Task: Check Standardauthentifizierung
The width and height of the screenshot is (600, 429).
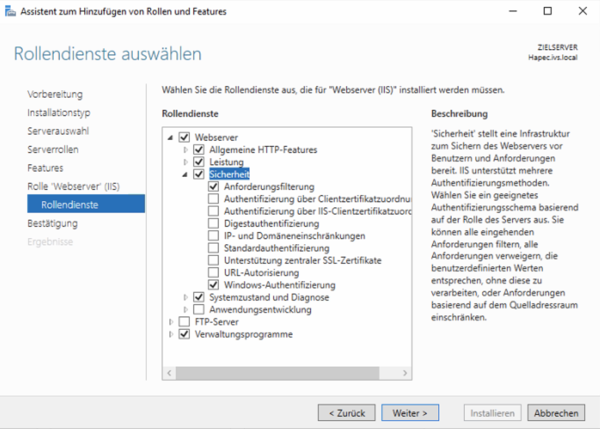Action: click(x=214, y=248)
